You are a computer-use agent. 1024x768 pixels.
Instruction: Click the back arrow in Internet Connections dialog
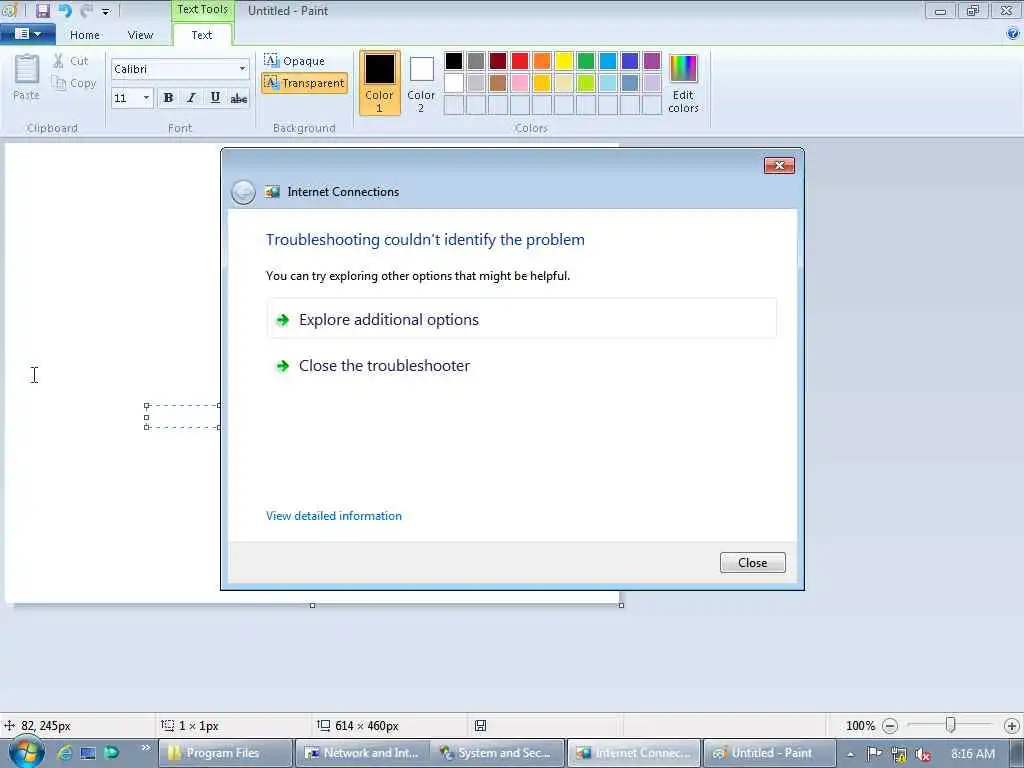tap(244, 192)
